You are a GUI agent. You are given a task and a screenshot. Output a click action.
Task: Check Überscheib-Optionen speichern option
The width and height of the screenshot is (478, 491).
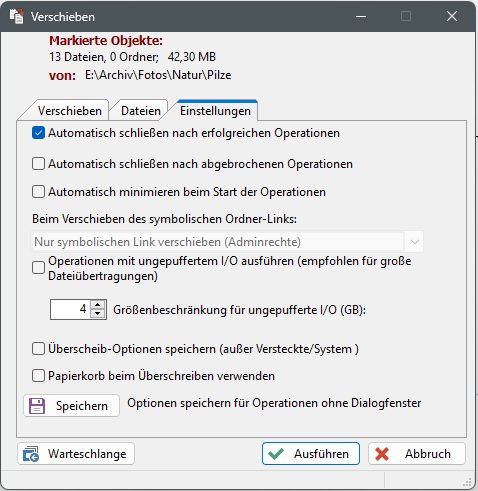point(38,349)
